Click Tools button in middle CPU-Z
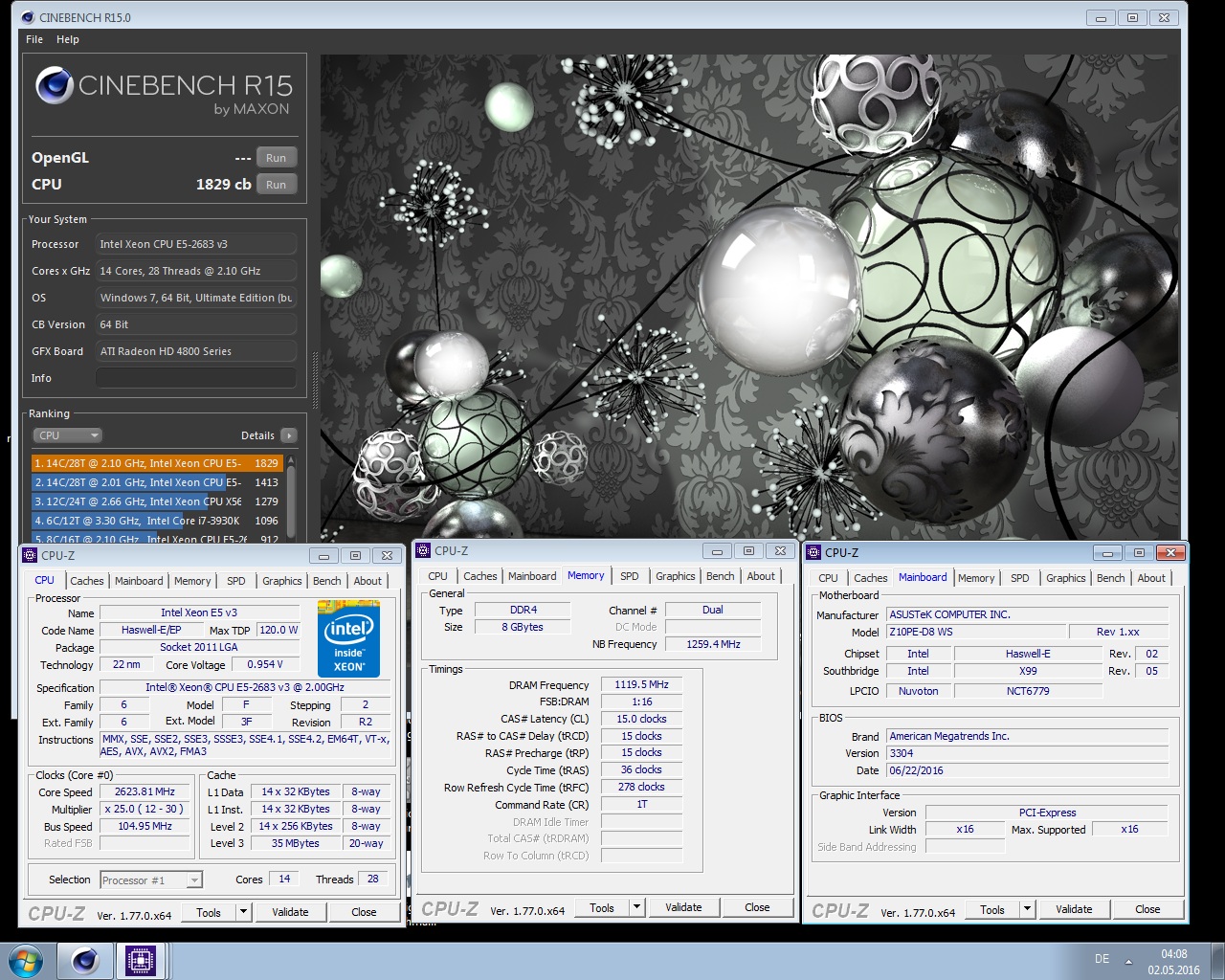The image size is (1225, 980). 602,908
